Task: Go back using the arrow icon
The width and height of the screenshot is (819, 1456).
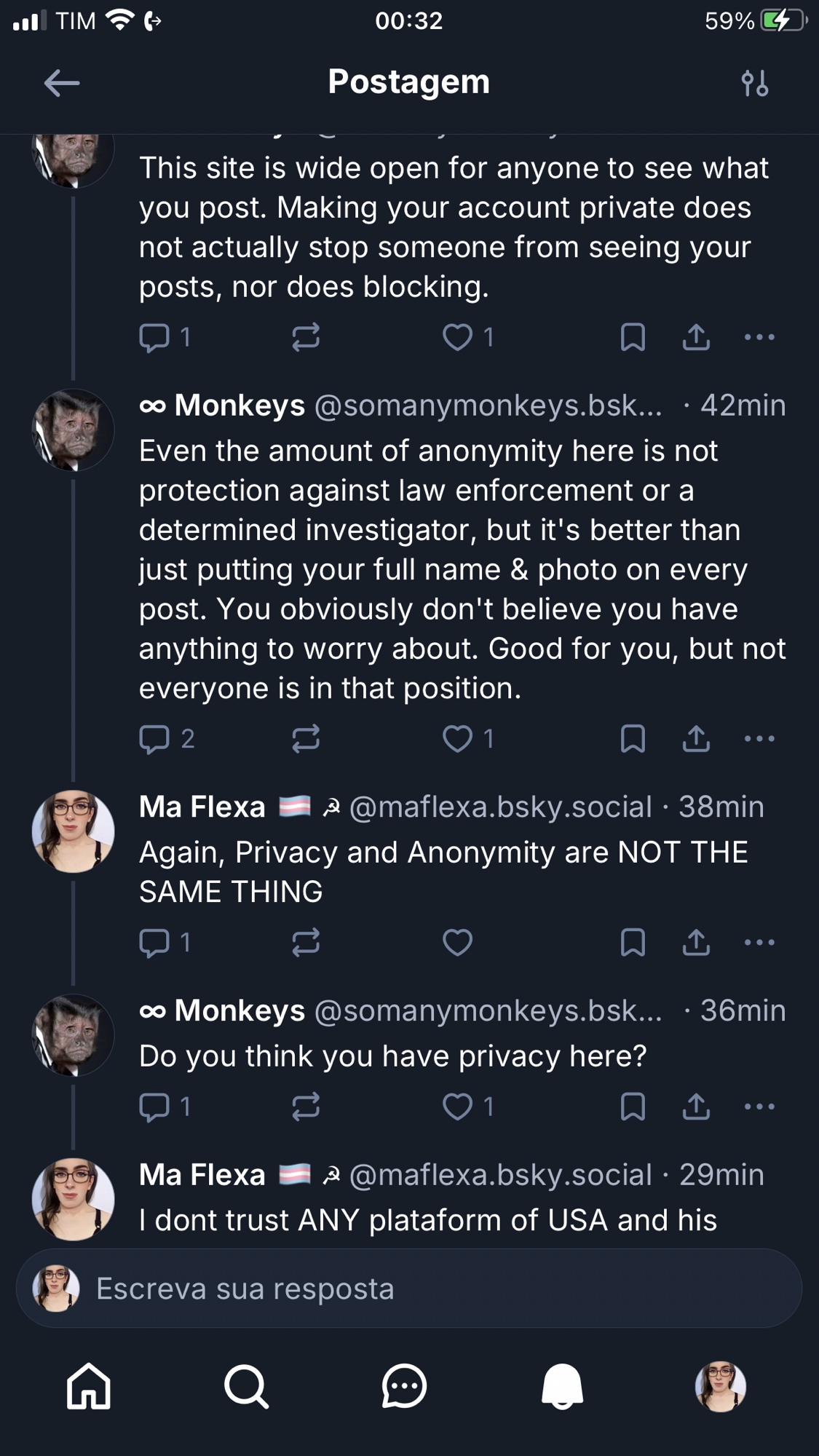Action: point(62,83)
